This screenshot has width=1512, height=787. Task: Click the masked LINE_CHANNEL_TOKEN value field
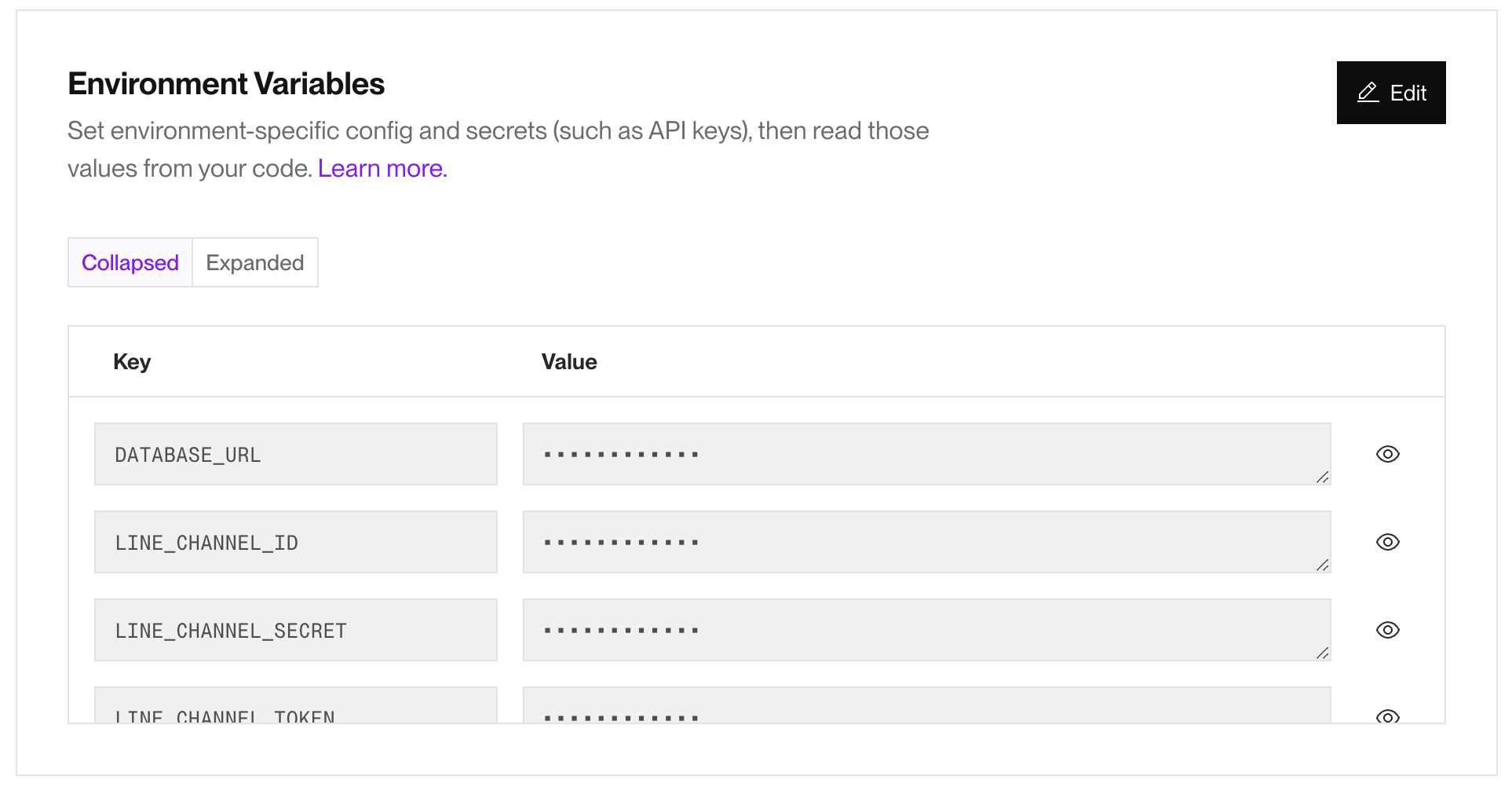[x=926, y=710]
